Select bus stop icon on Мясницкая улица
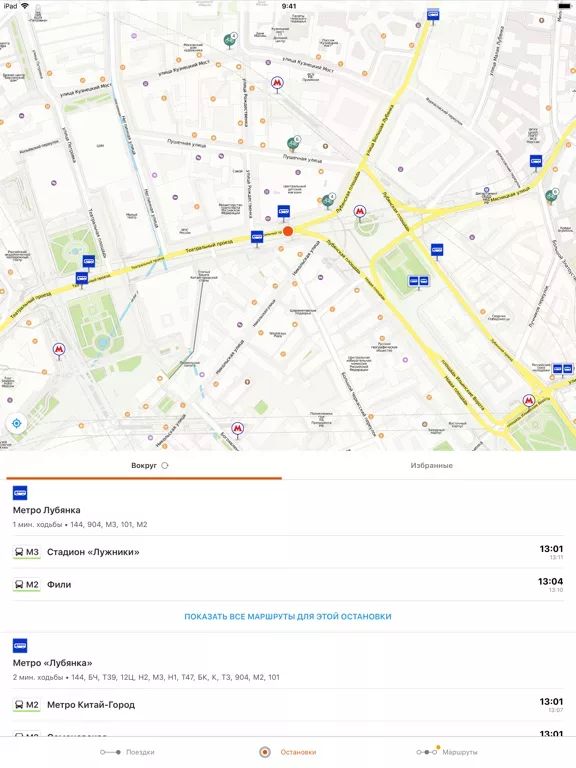 pyautogui.click(x=536, y=161)
